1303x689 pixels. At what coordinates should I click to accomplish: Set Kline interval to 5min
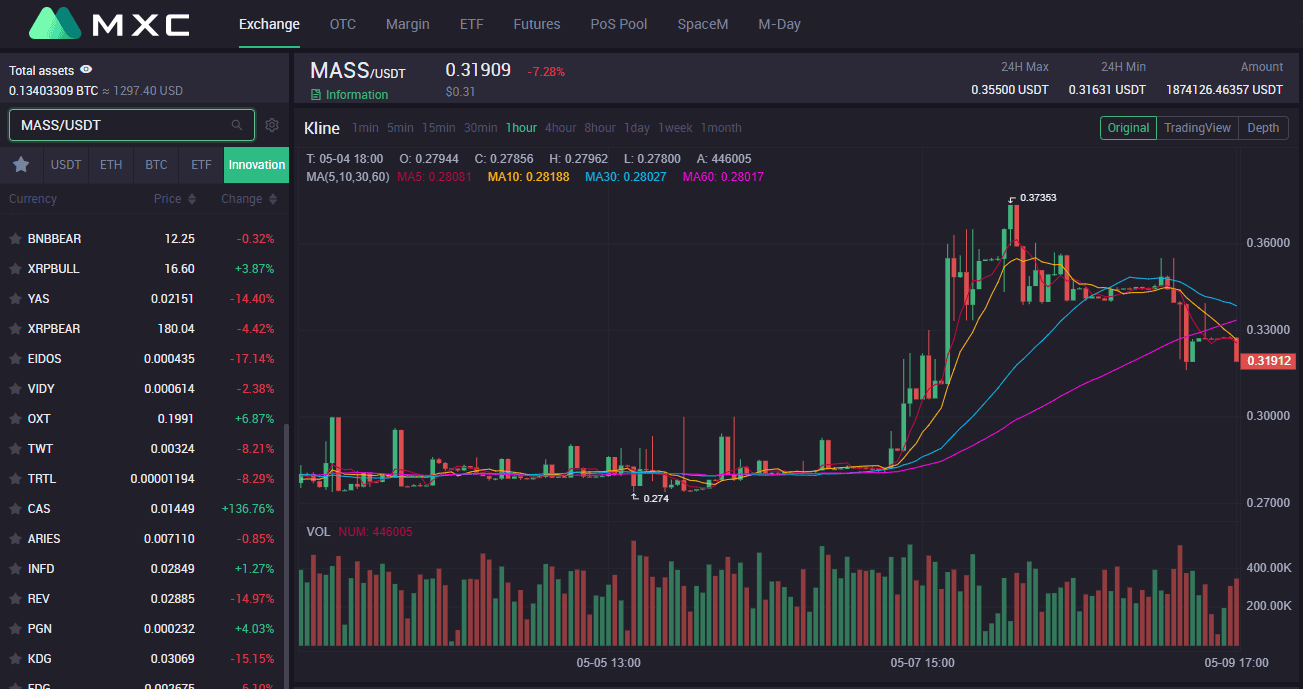(x=400, y=128)
